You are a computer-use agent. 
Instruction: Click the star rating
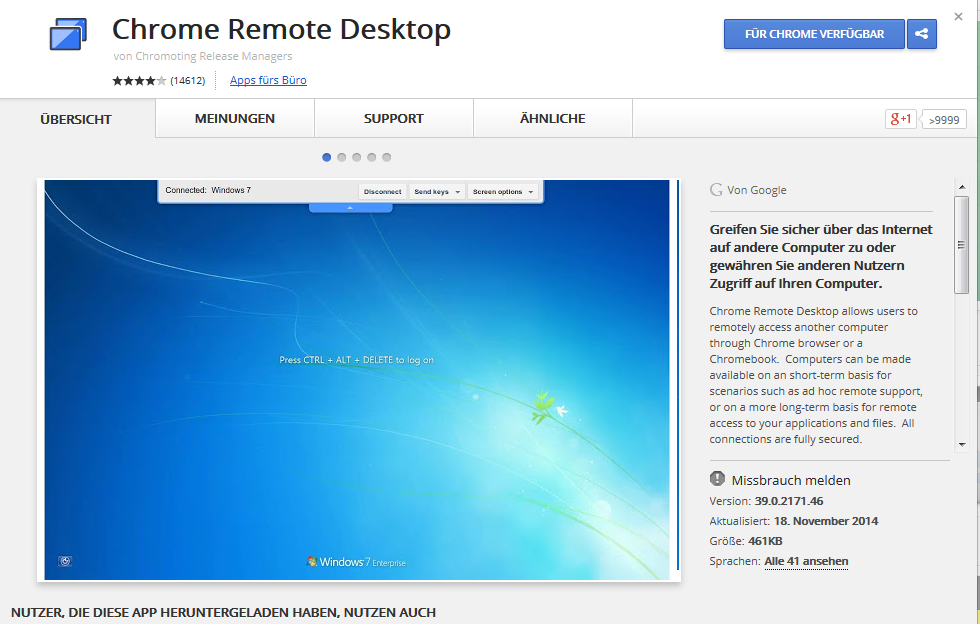click(139, 81)
